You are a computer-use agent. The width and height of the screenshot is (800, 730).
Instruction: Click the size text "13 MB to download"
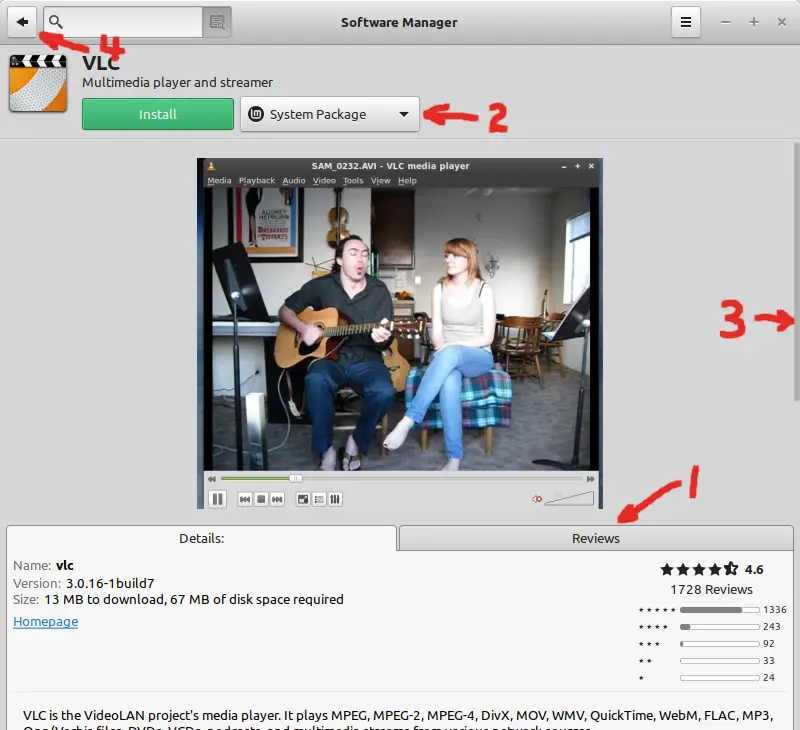[104, 599]
